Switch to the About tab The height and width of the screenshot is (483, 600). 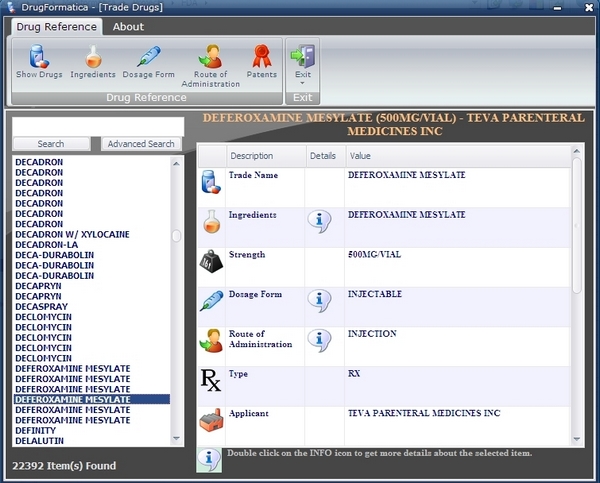(128, 27)
